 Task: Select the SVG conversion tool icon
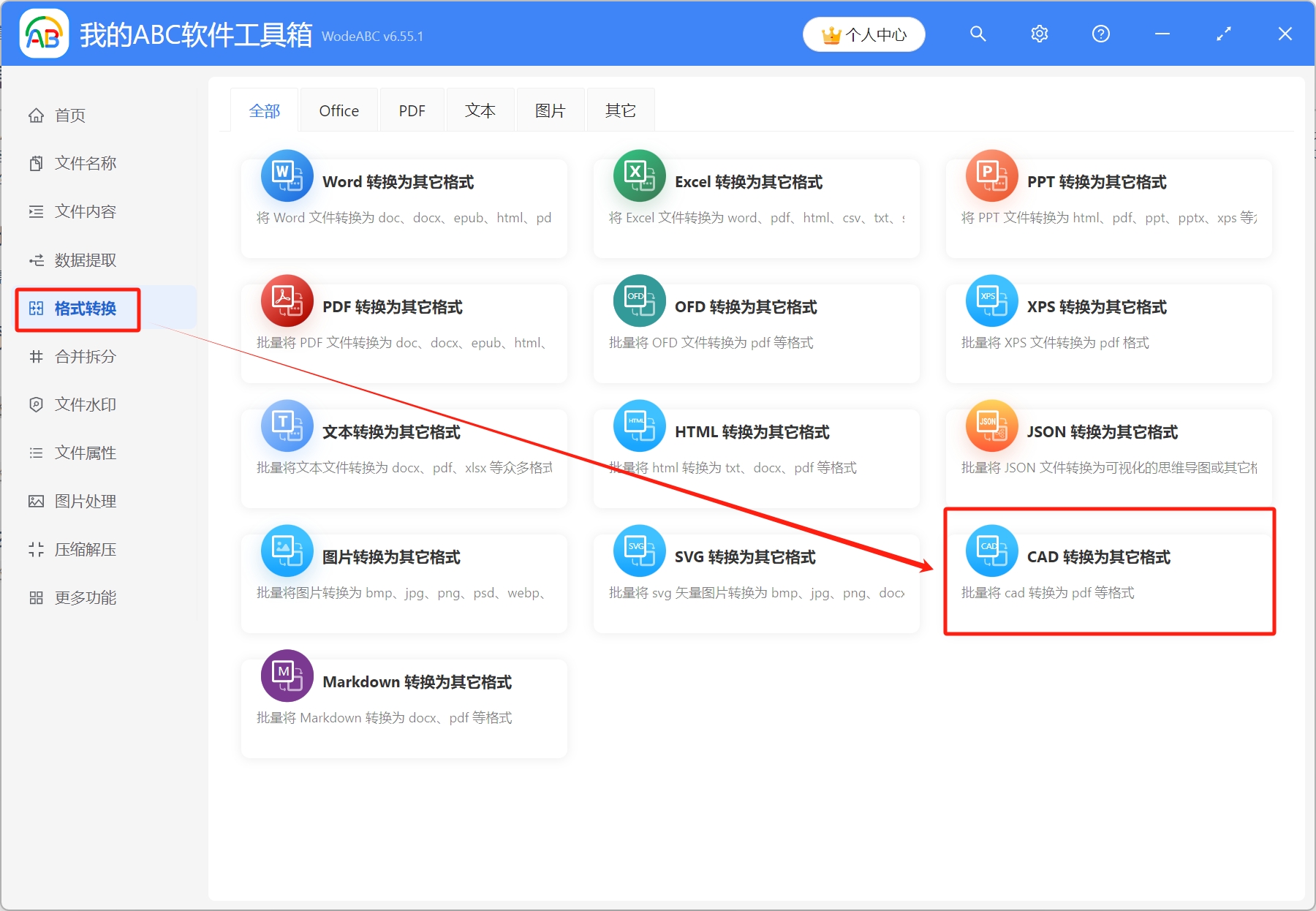pos(639,551)
